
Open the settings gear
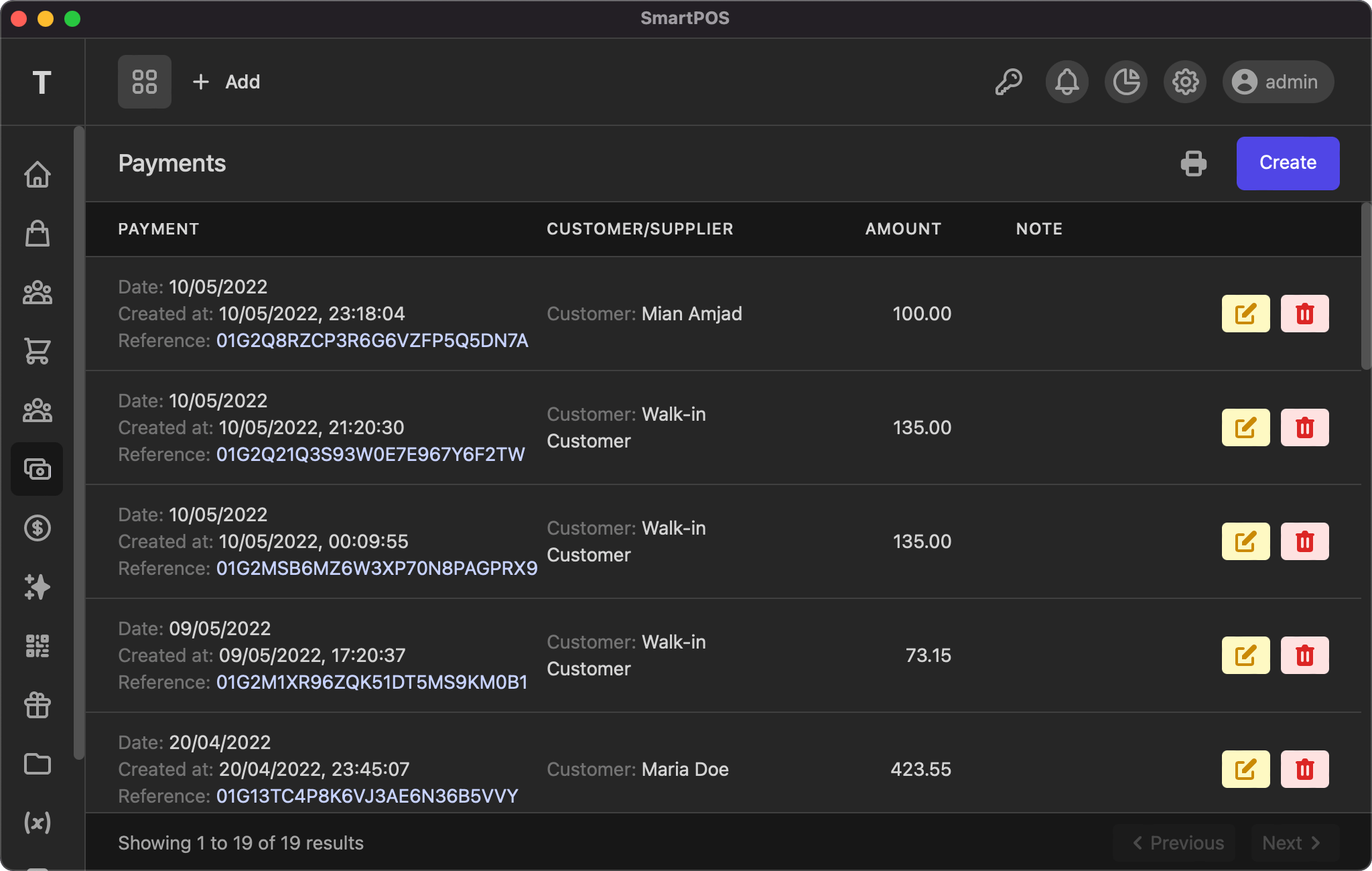(1185, 82)
